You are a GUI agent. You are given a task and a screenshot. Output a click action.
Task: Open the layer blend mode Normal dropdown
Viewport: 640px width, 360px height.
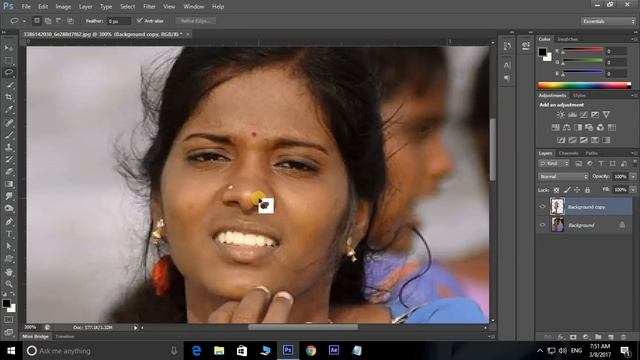pos(563,176)
